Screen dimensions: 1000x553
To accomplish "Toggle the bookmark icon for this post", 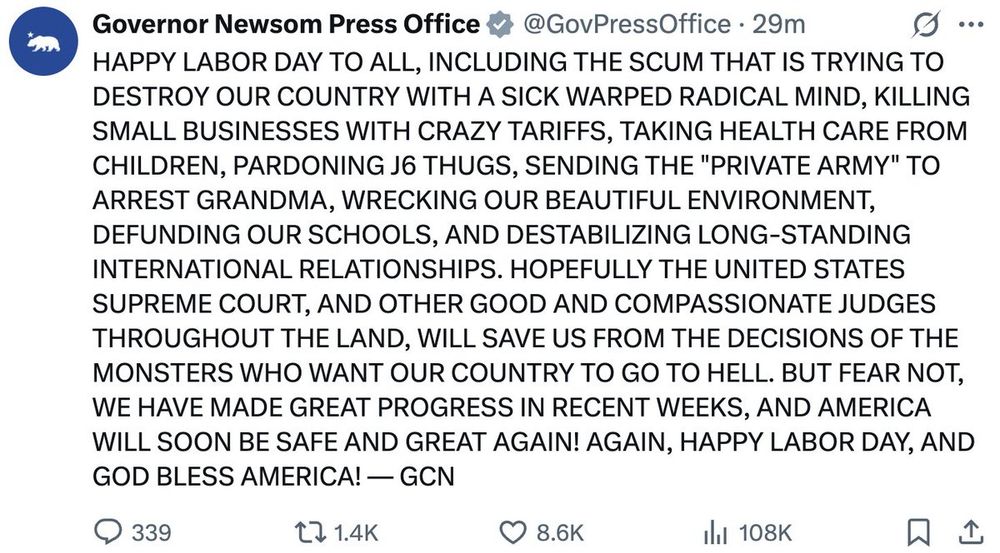I will click(x=919, y=532).
